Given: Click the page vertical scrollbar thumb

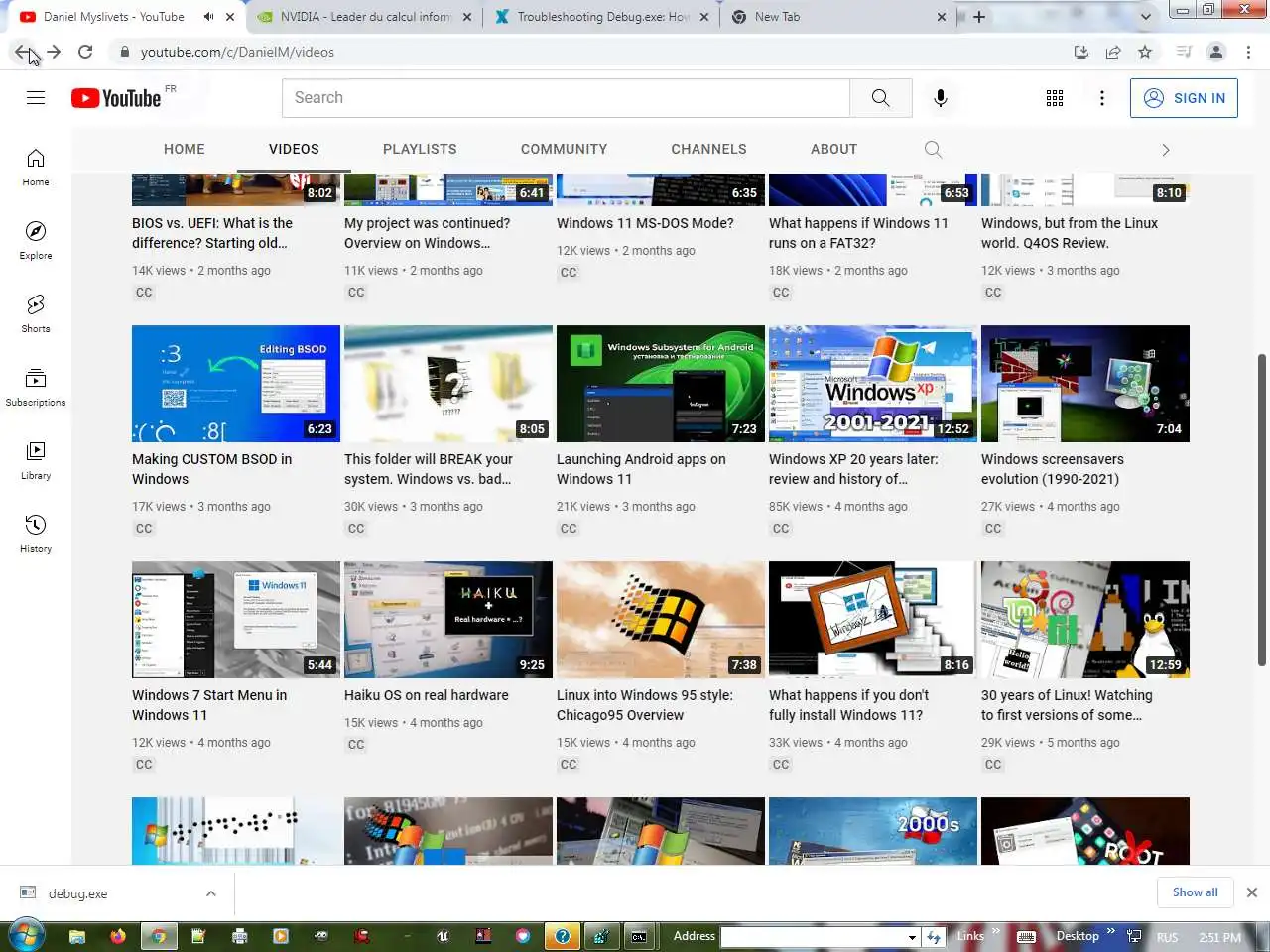Looking at the screenshot, I should click(x=1261, y=510).
